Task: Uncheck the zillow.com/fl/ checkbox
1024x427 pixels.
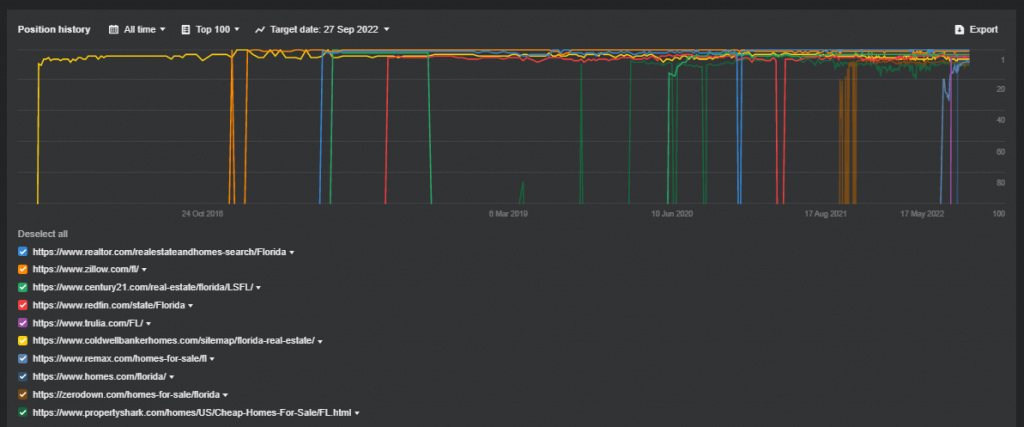Action: click(x=23, y=269)
